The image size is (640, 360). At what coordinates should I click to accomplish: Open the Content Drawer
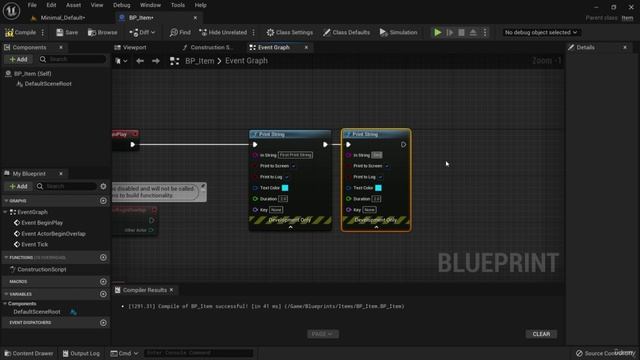[x=29, y=353]
